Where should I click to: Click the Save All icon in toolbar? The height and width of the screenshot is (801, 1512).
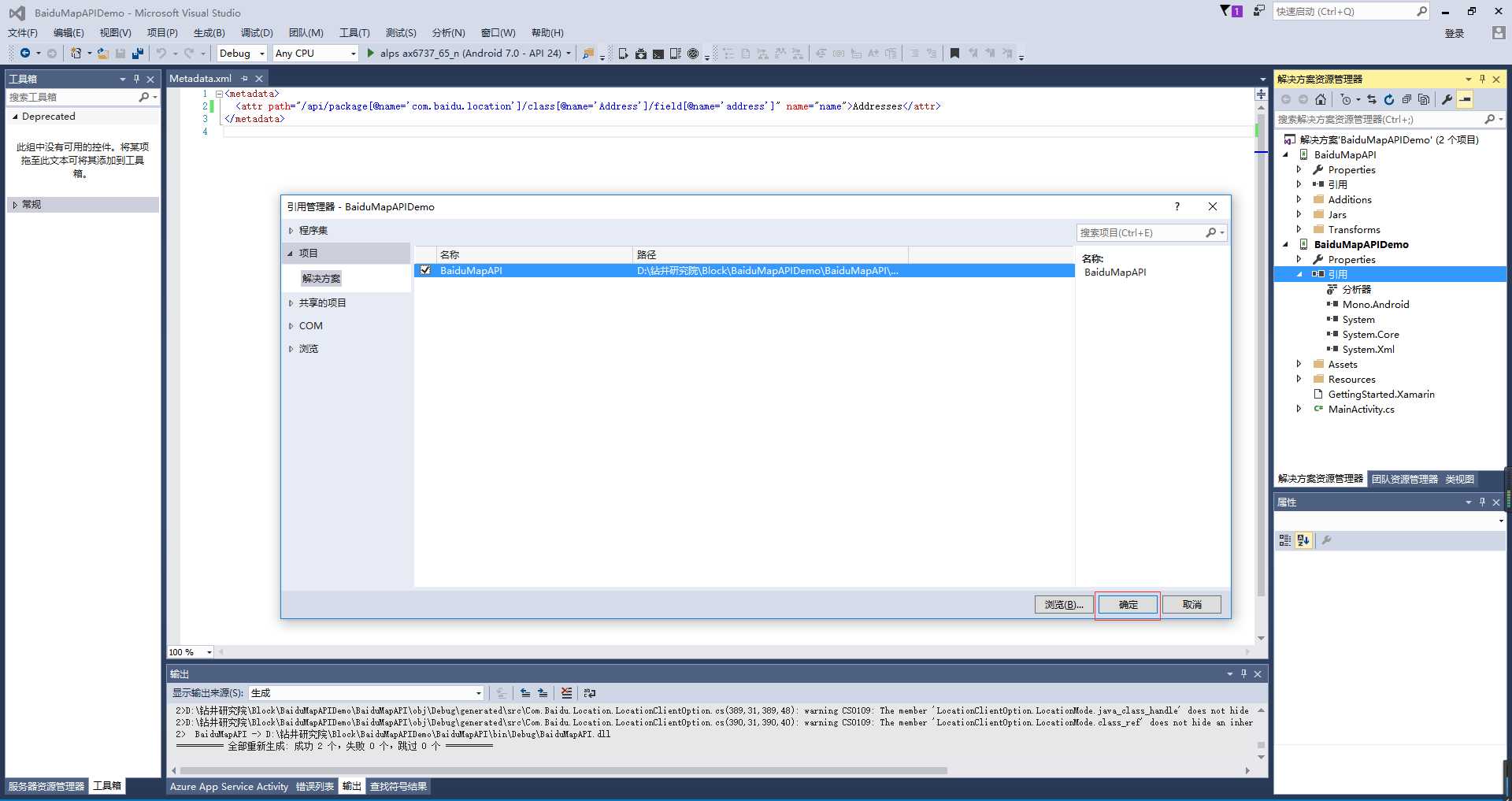point(138,54)
